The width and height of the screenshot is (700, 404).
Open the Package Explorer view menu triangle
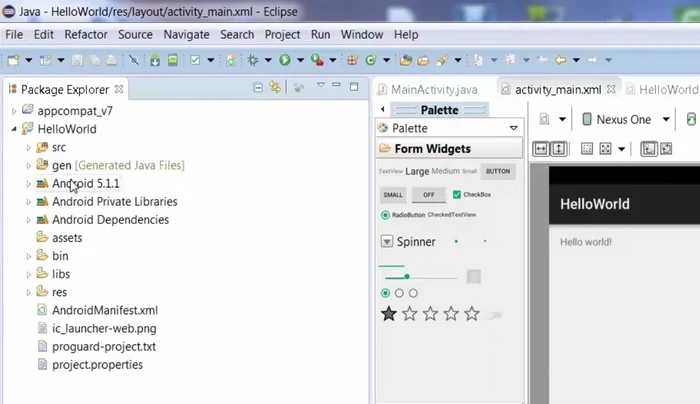[321, 84]
